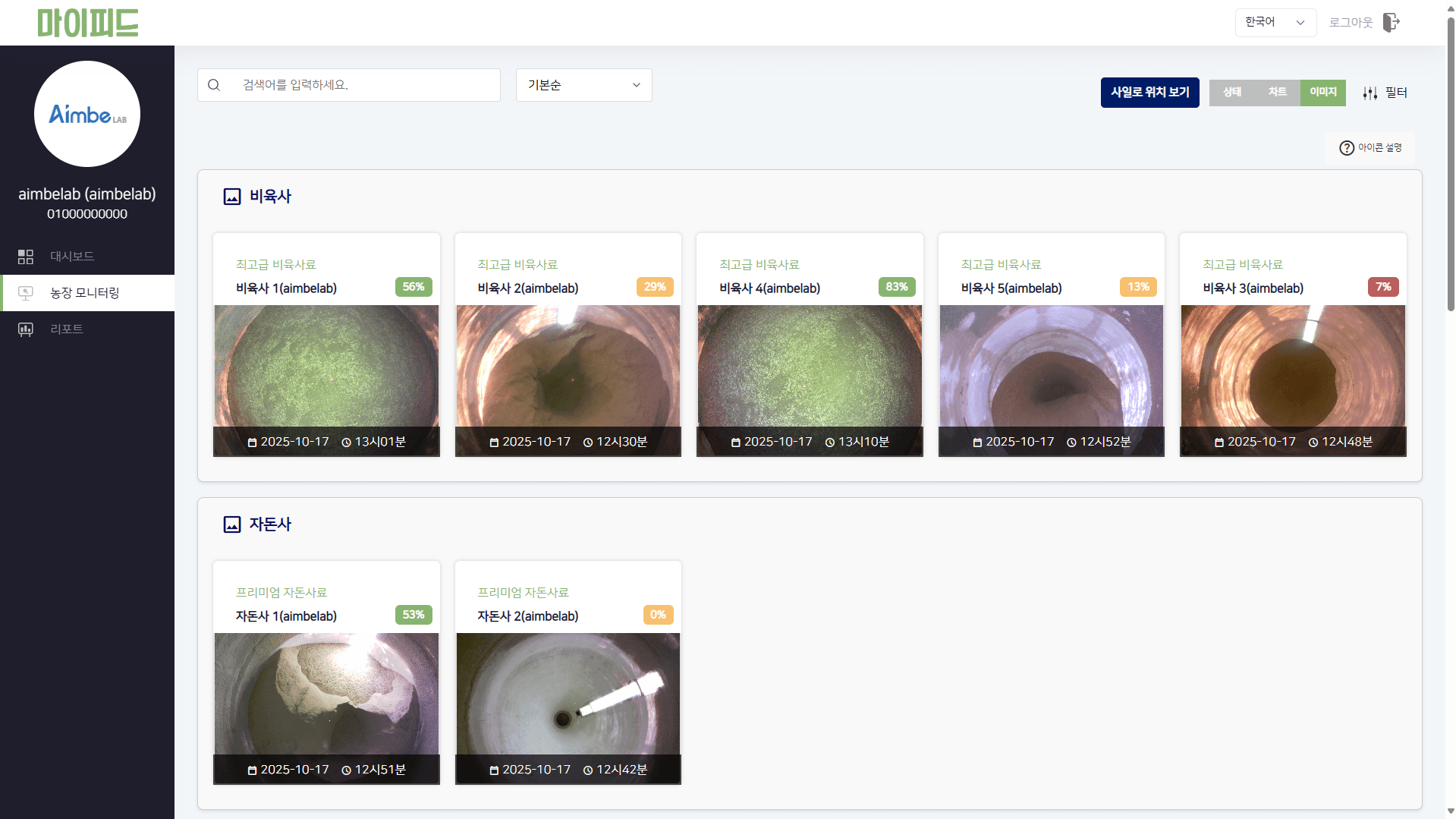
Task: Click the farm monitoring screen icon
Action: point(26,293)
